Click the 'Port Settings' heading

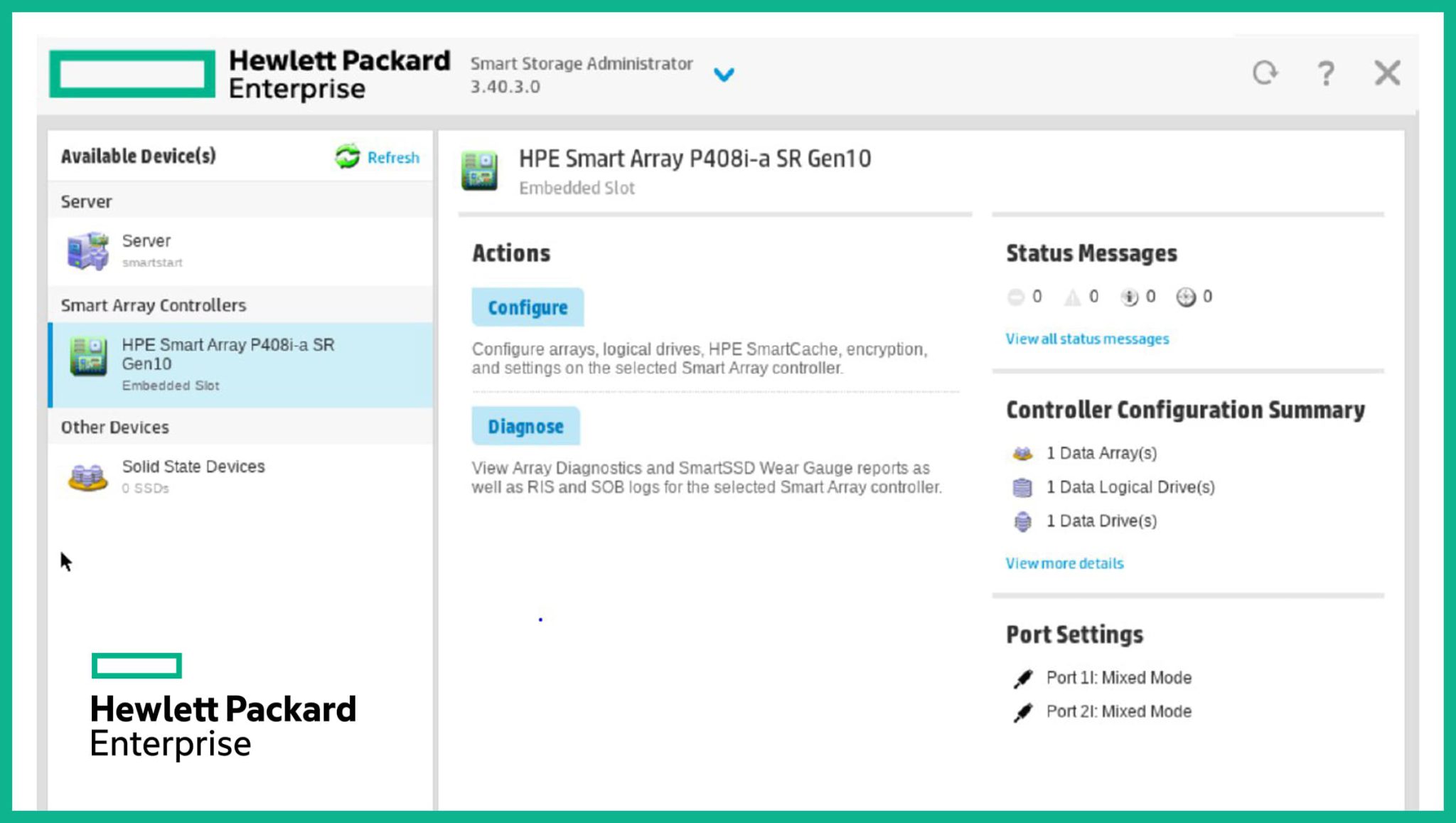click(1074, 634)
